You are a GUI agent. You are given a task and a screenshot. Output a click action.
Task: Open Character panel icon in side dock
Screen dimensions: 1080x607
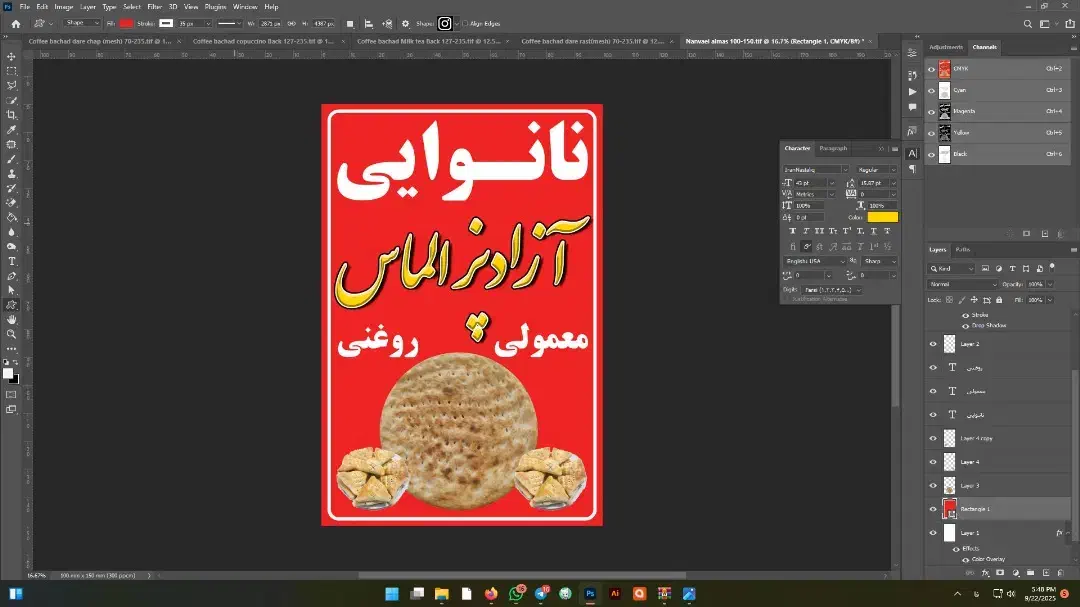(912, 154)
